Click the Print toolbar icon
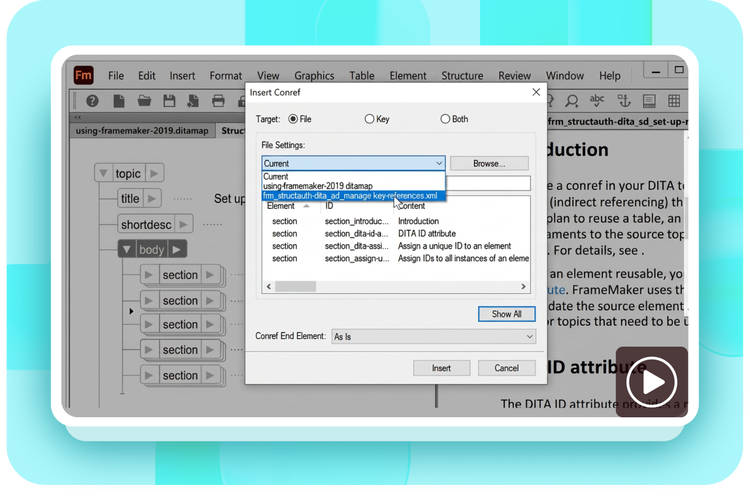This screenshot has width=750, height=496. tap(218, 101)
